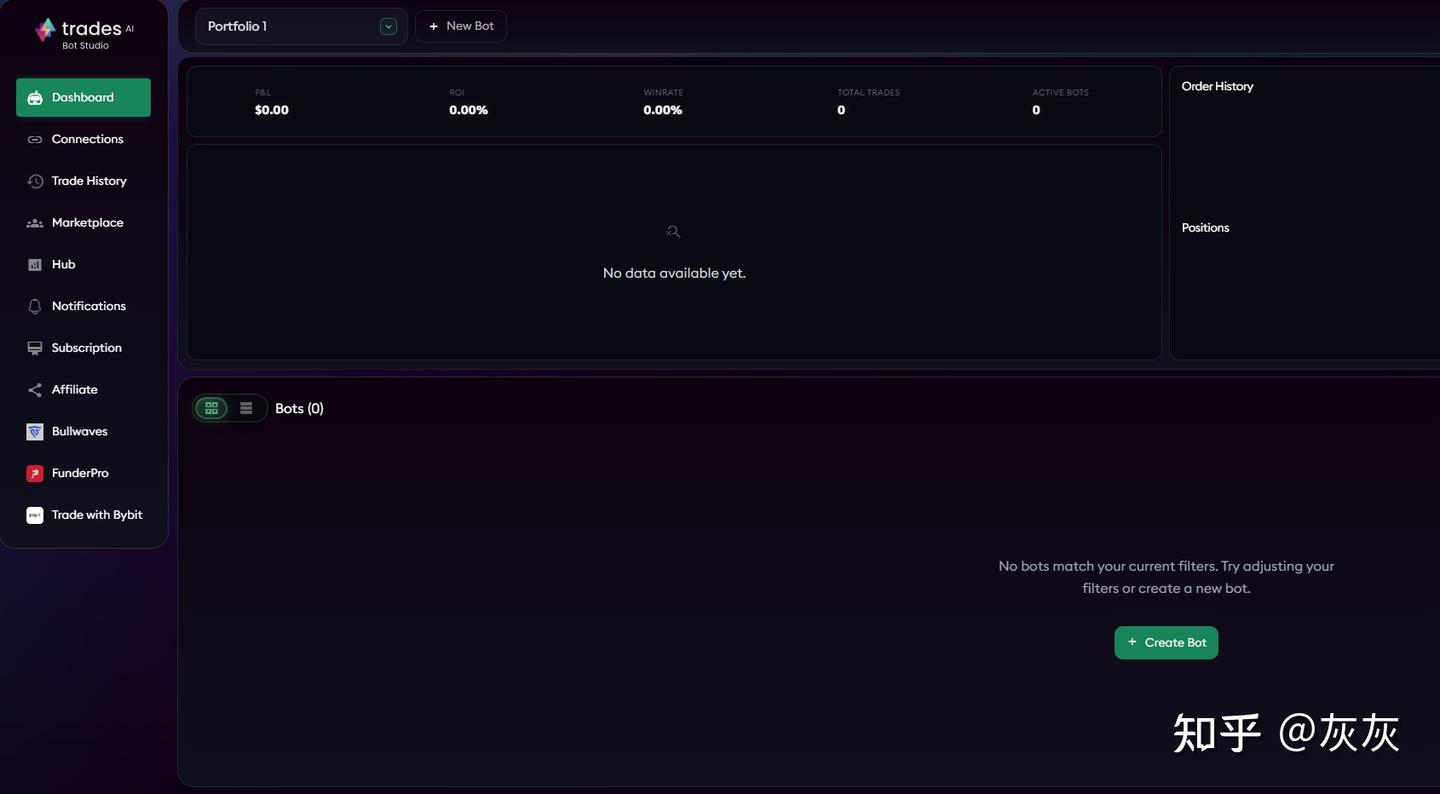Click the "No bots match your current filters" message
1440x794 pixels.
pyautogui.click(x=1166, y=577)
